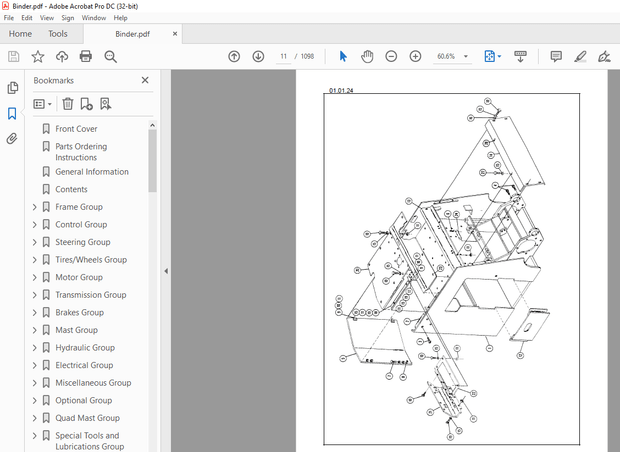Expand the Mast Group bookmark
The width and height of the screenshot is (620, 452).
click(35, 330)
